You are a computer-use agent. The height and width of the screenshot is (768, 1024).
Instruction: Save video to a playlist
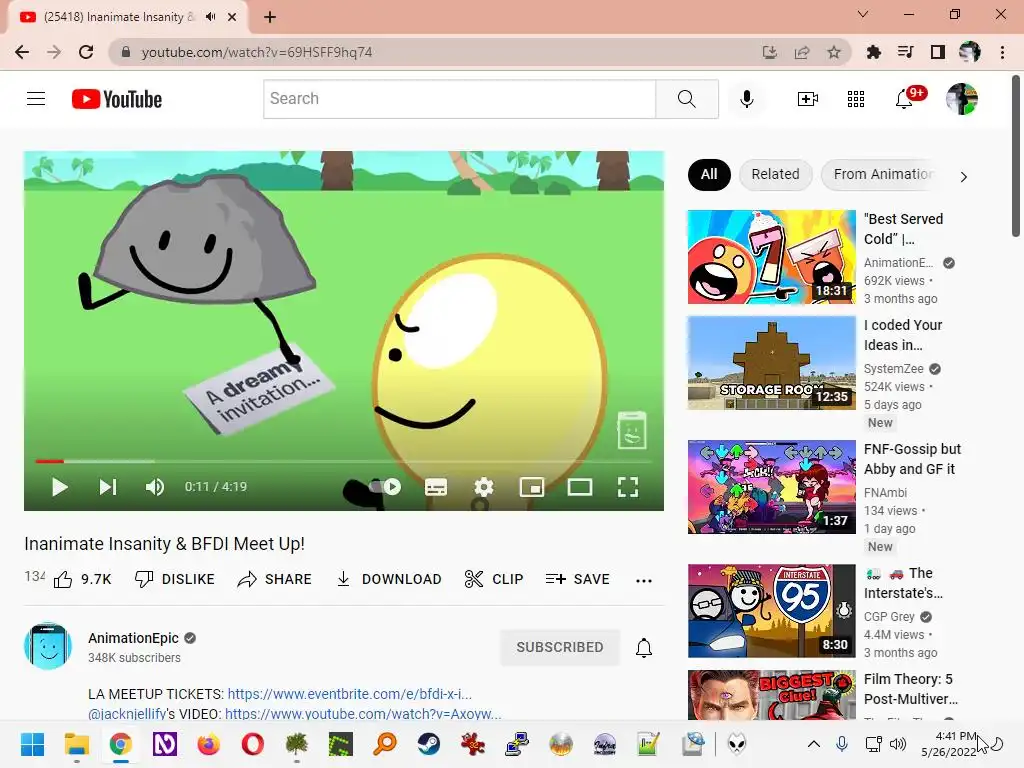[x=577, y=579]
